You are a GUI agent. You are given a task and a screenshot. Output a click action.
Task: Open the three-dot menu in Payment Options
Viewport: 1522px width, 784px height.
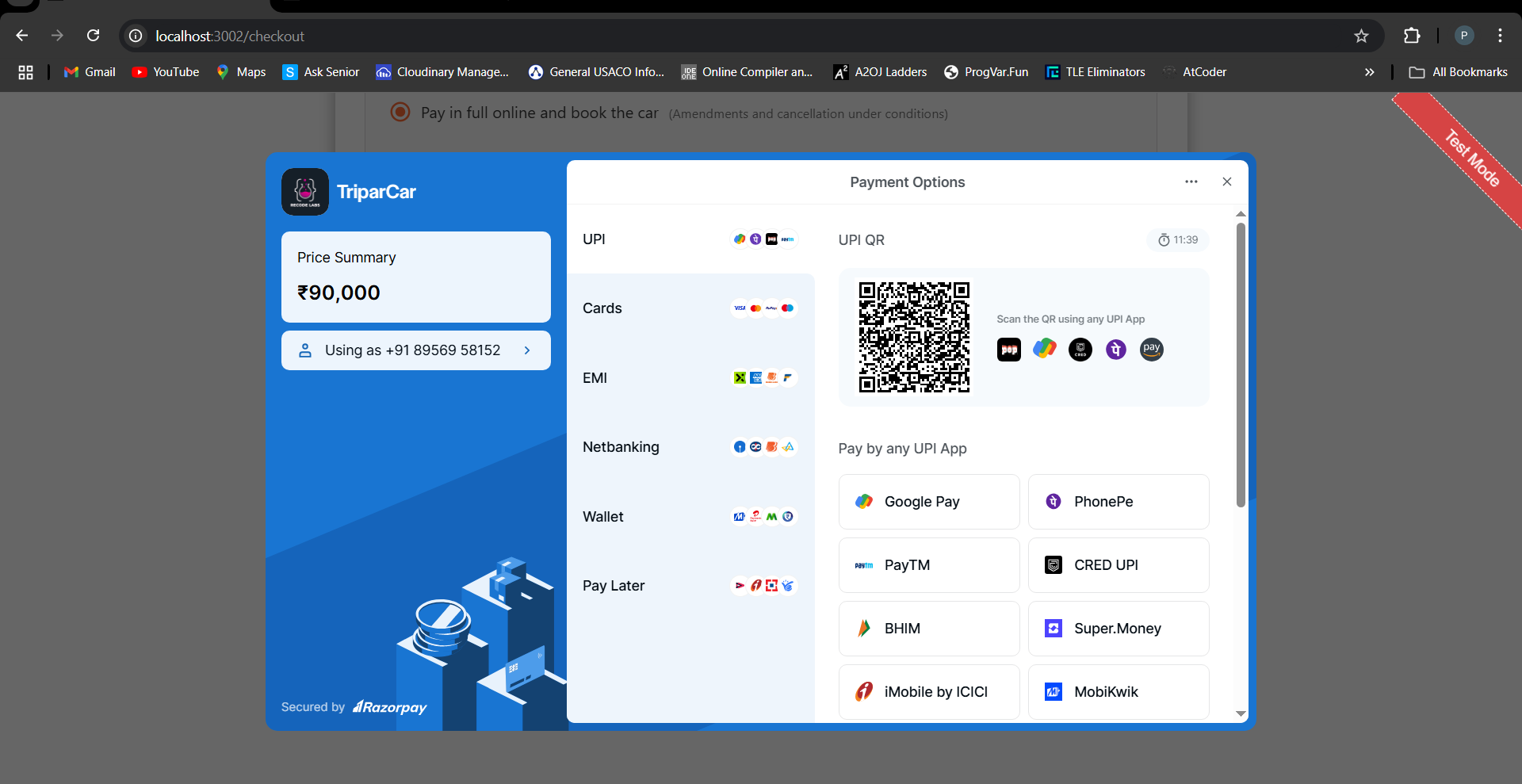(x=1191, y=182)
